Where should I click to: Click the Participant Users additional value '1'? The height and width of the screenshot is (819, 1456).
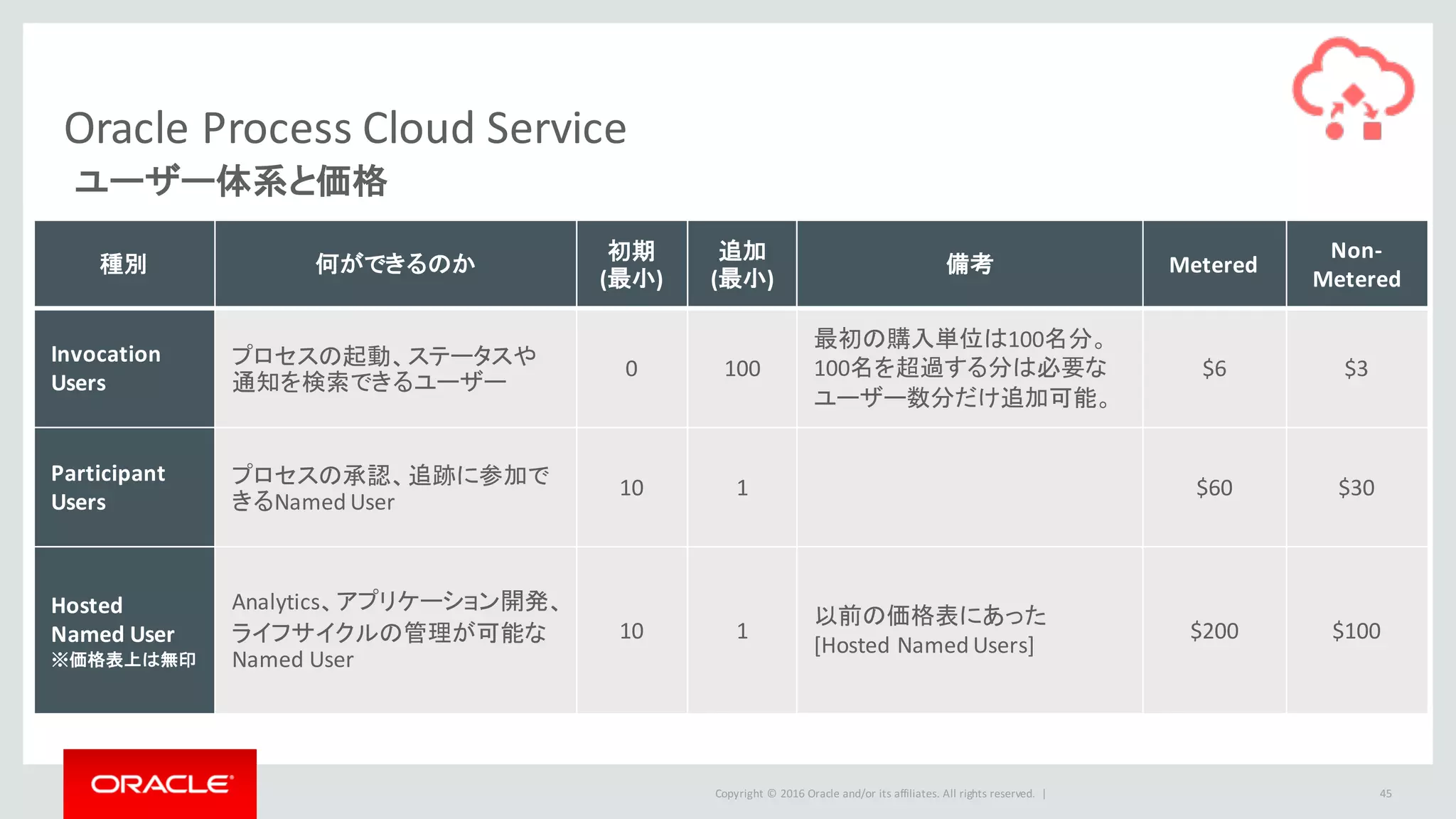pyautogui.click(x=742, y=488)
